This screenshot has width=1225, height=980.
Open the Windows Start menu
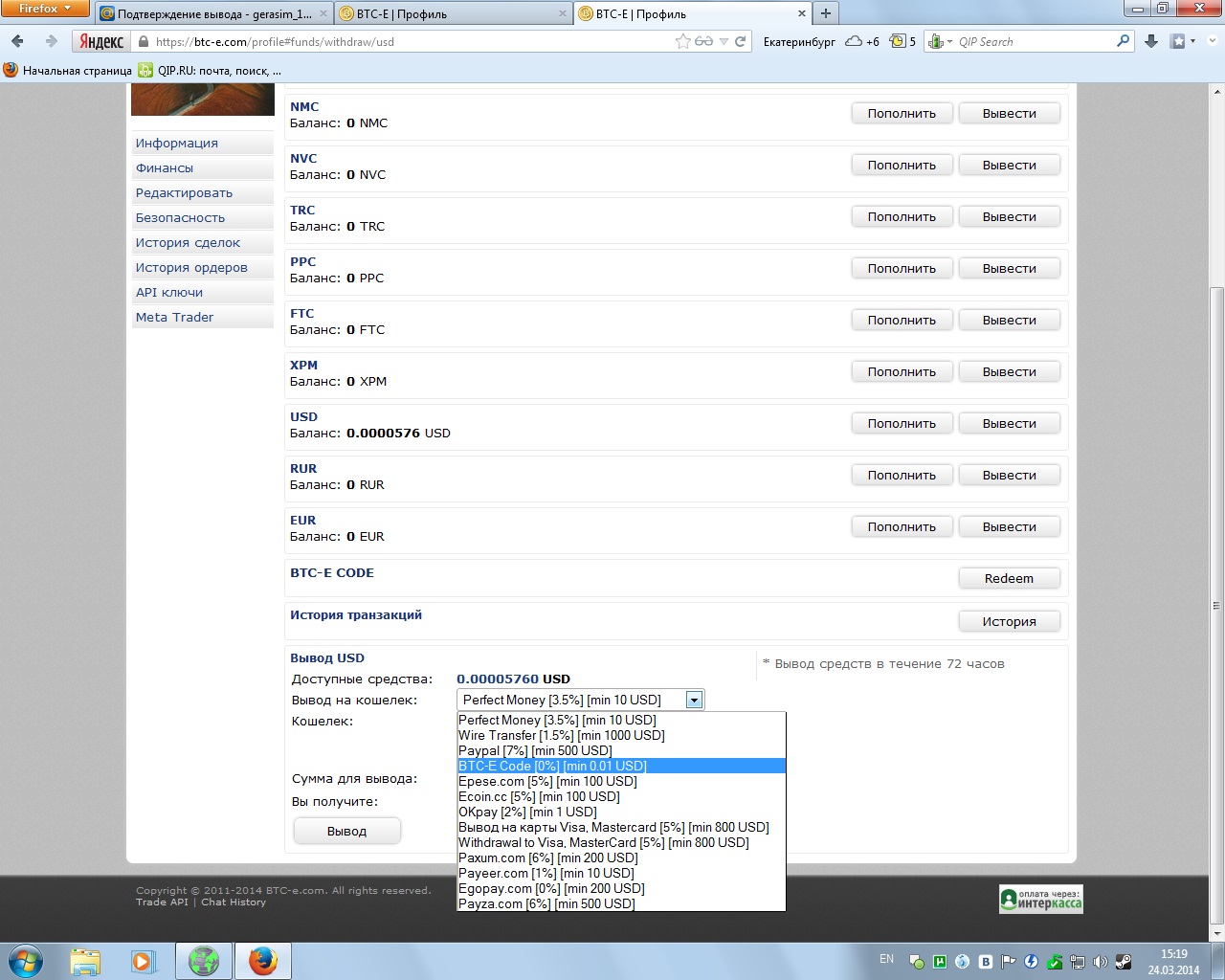(26, 961)
